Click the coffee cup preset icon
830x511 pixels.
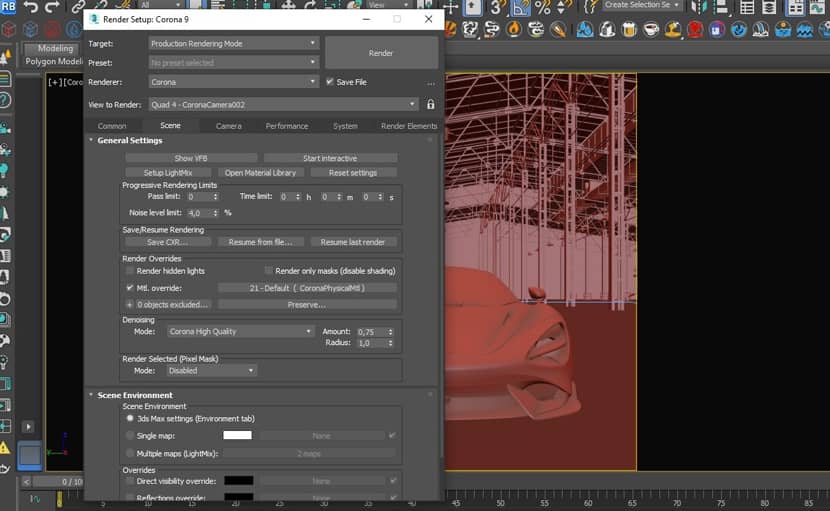tap(651, 30)
